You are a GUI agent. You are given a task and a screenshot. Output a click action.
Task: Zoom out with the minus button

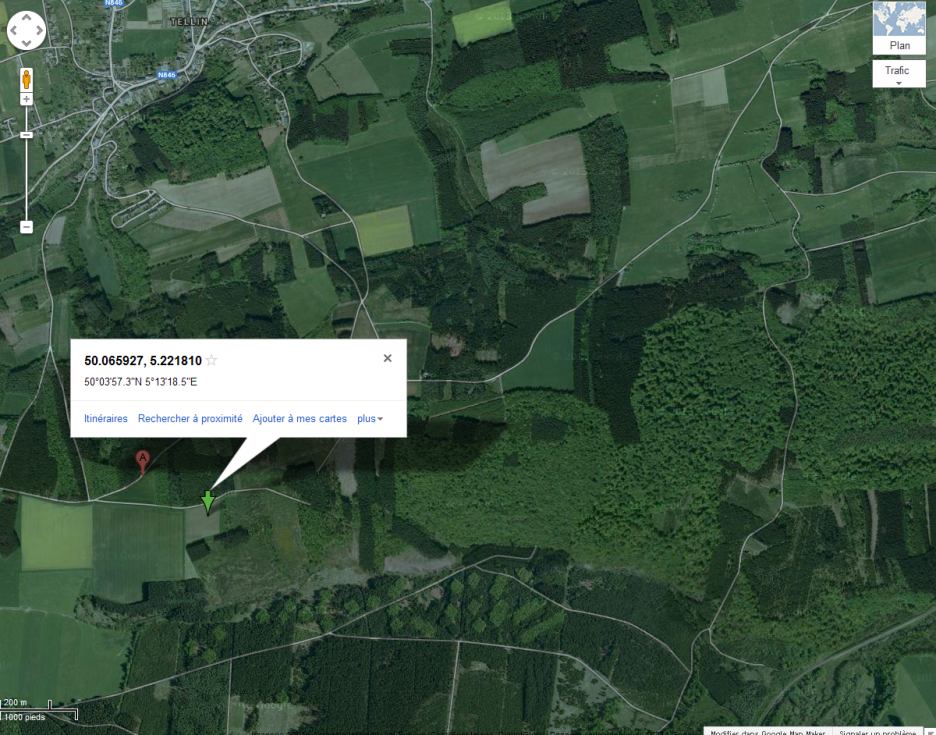tap(26, 227)
